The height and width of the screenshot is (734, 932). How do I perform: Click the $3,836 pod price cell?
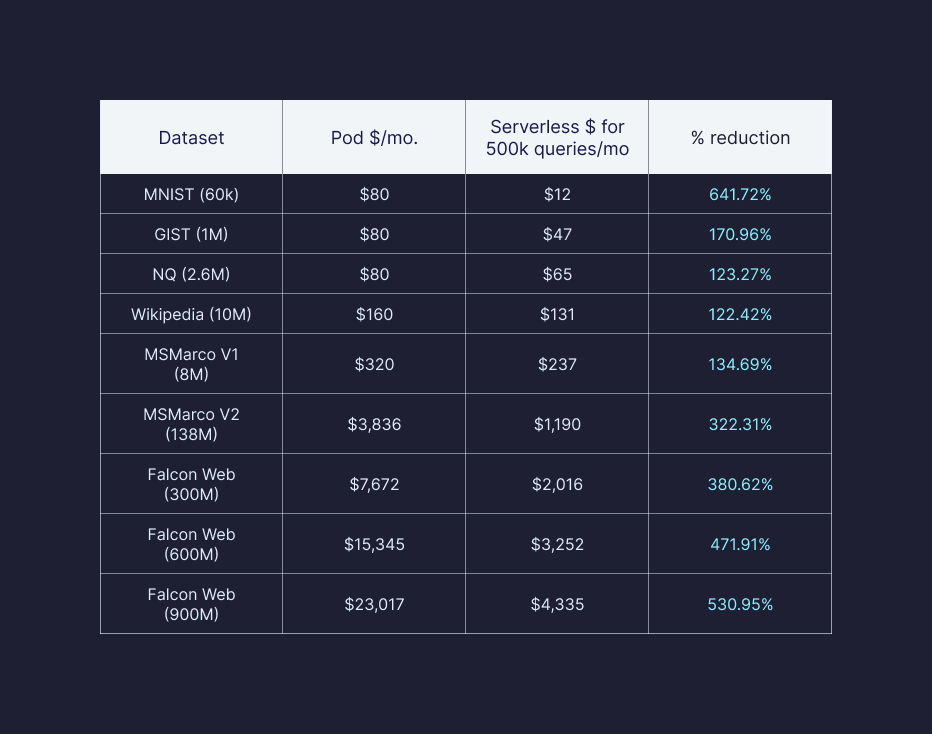coord(374,424)
